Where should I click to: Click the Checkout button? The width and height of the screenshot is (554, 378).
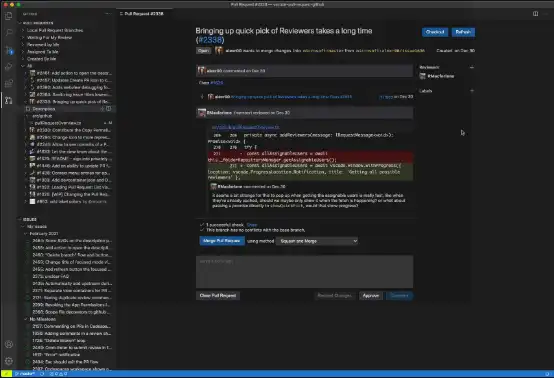click(435, 32)
